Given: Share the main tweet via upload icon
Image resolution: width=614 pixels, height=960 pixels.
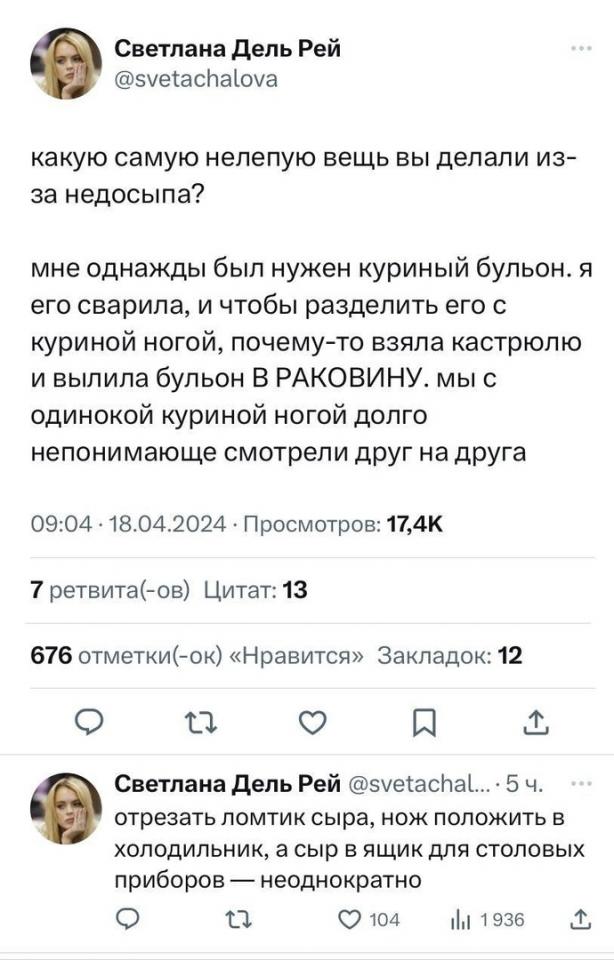Looking at the screenshot, I should [x=535, y=720].
